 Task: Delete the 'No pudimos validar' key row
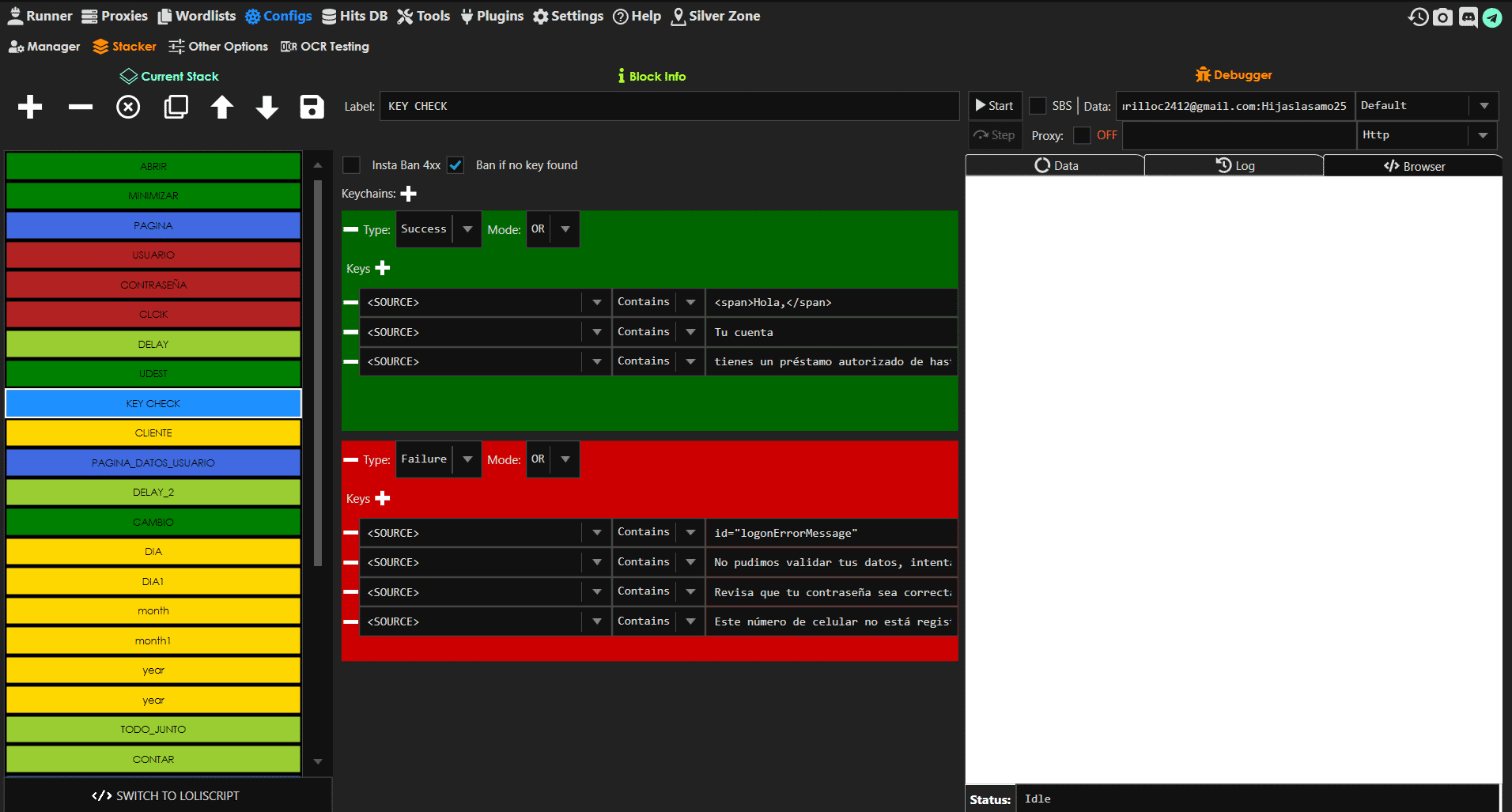[350, 562]
